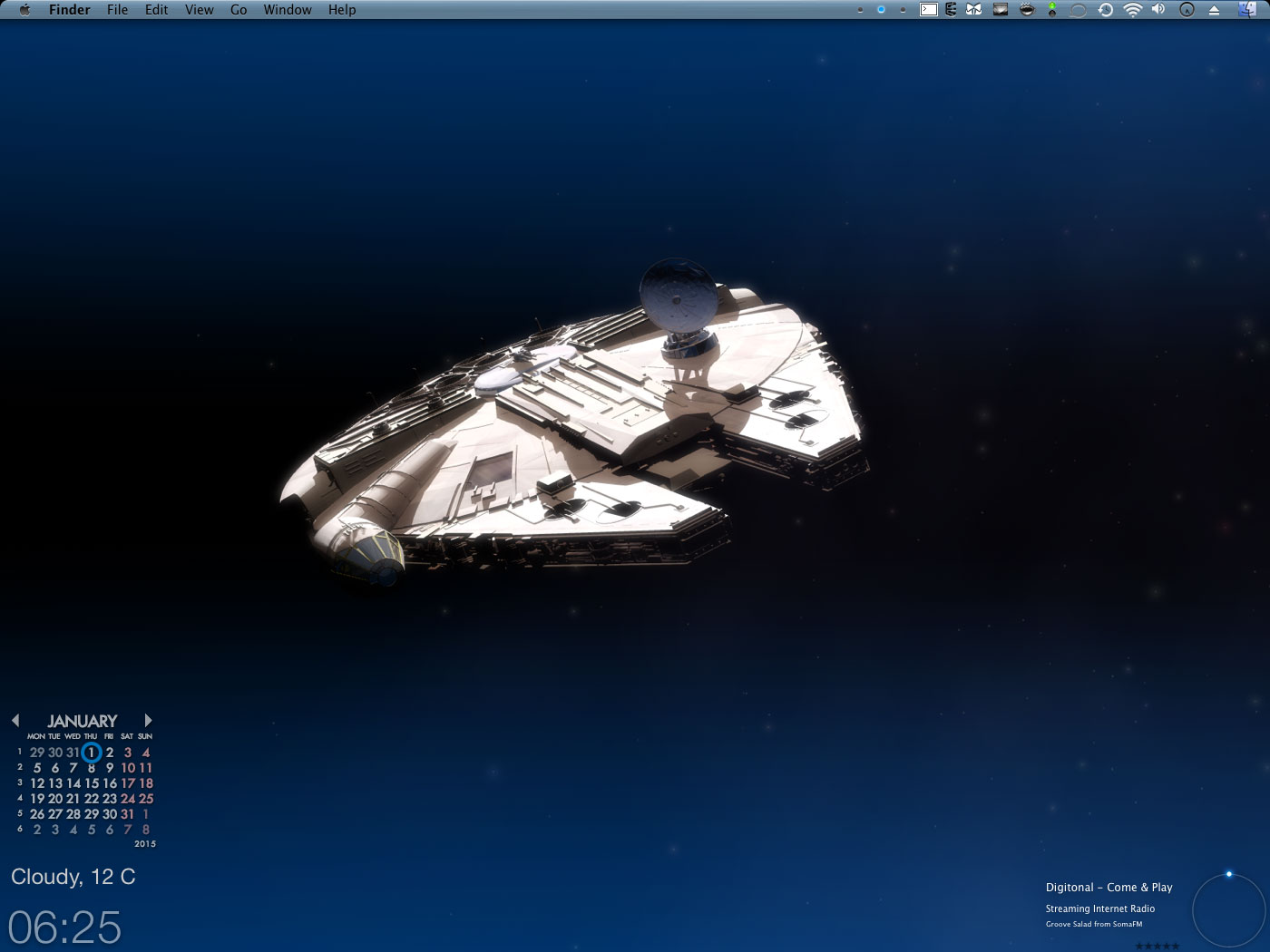This screenshot has width=1270, height=952.
Task: Click the blue glowing dot in menu bar
Action: [881, 10]
